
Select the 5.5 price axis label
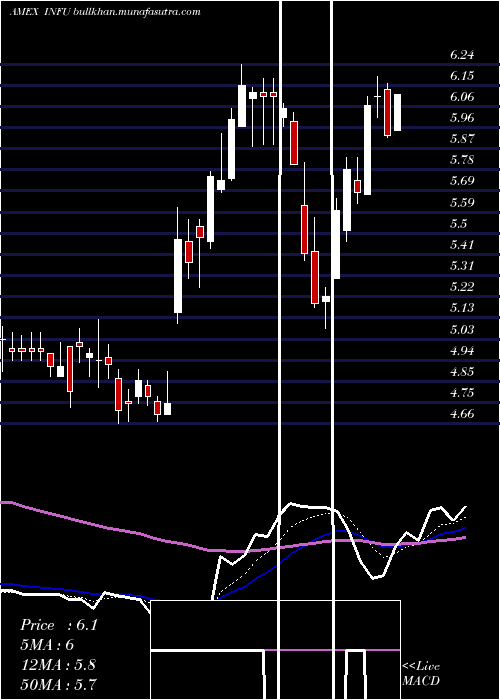coord(459,224)
